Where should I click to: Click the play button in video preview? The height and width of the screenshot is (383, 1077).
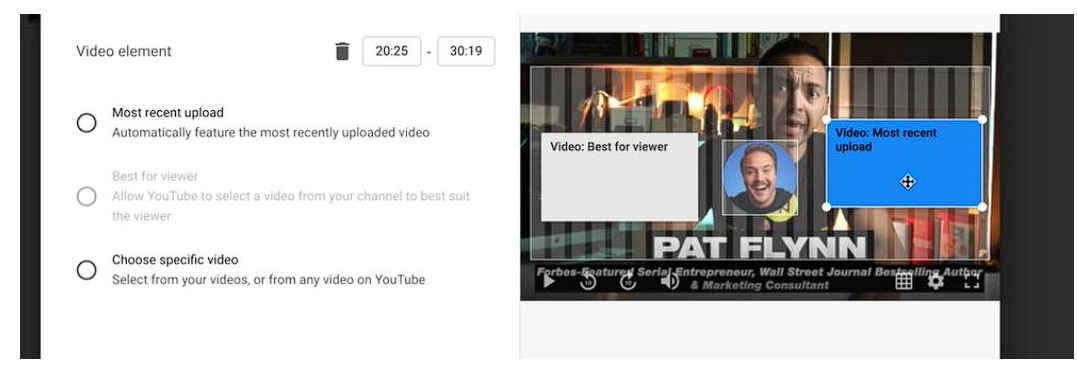click(x=549, y=281)
